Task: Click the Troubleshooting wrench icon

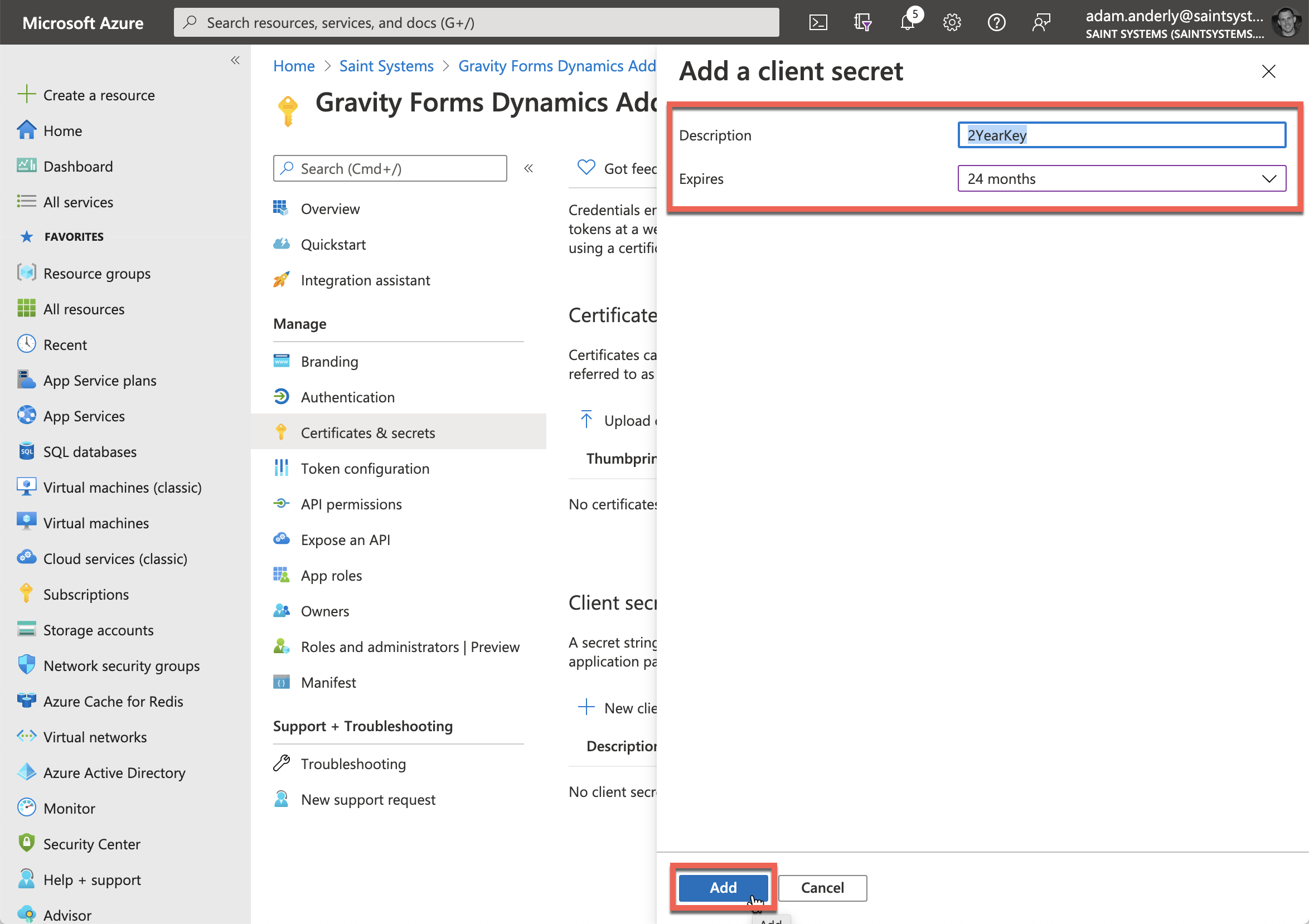Action: [x=282, y=763]
